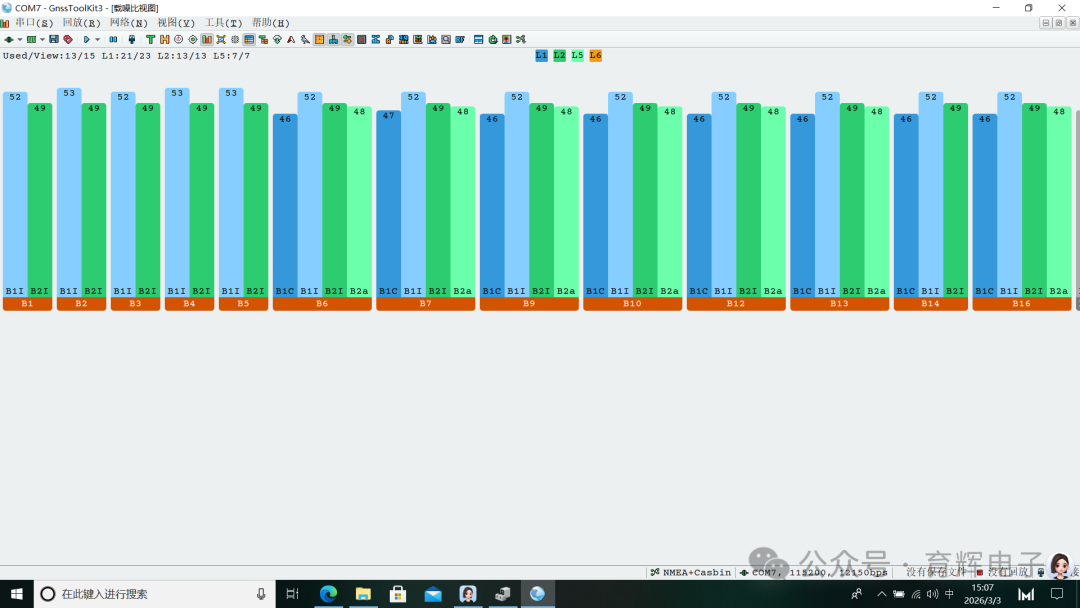The image size is (1080, 608).
Task: Click the blue play replay icon
Action: click(87, 39)
